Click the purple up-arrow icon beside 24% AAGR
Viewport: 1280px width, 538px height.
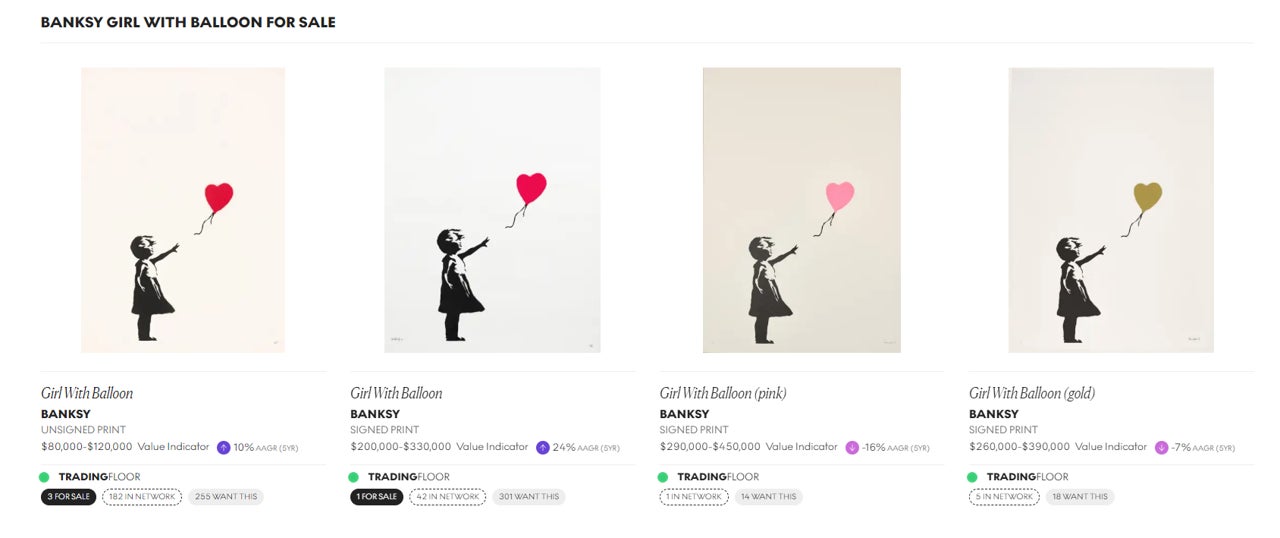click(x=543, y=448)
